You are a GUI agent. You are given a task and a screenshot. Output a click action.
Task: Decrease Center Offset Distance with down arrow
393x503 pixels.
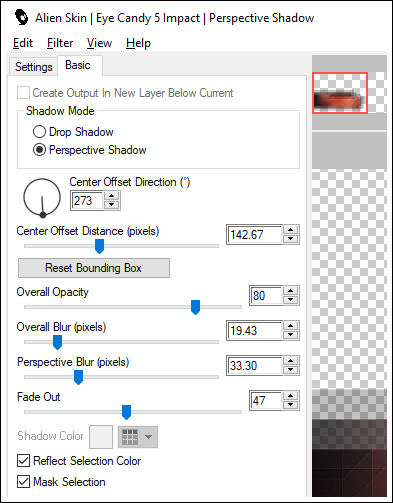(291, 239)
